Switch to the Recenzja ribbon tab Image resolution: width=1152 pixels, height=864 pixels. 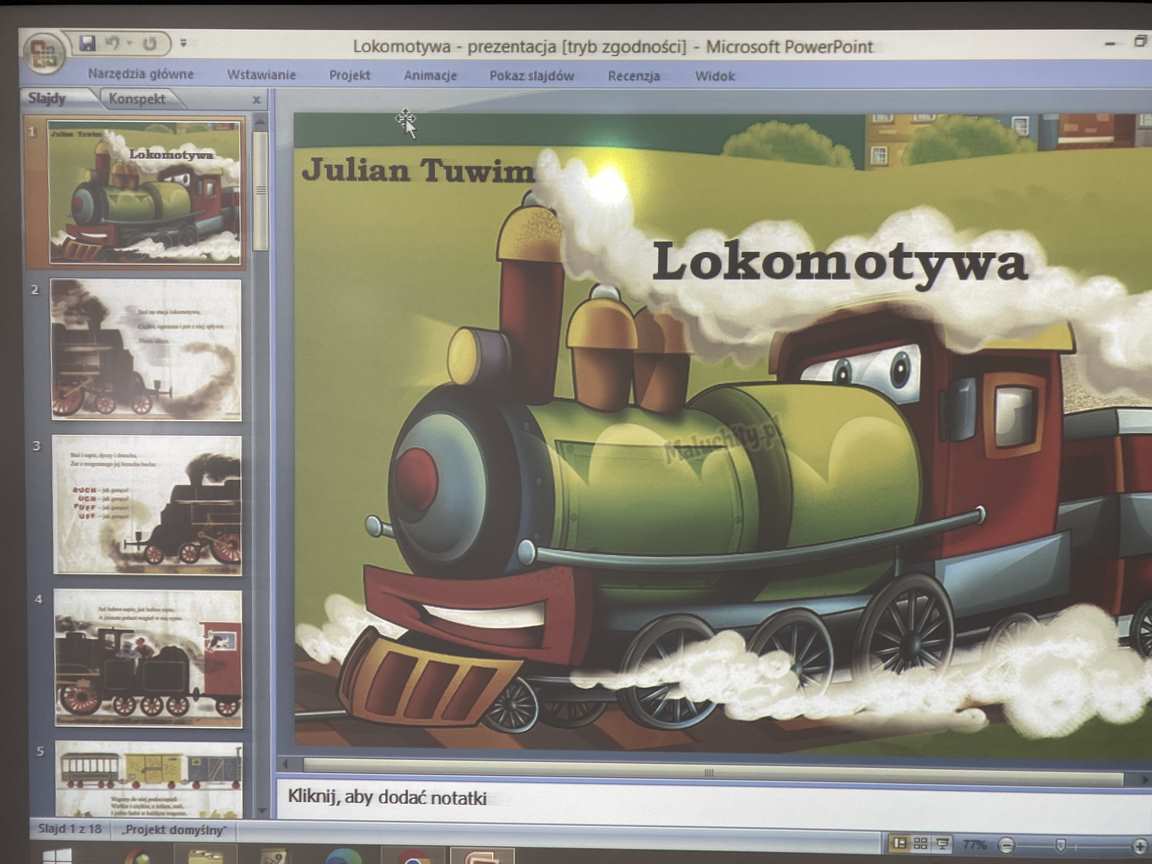click(x=634, y=76)
